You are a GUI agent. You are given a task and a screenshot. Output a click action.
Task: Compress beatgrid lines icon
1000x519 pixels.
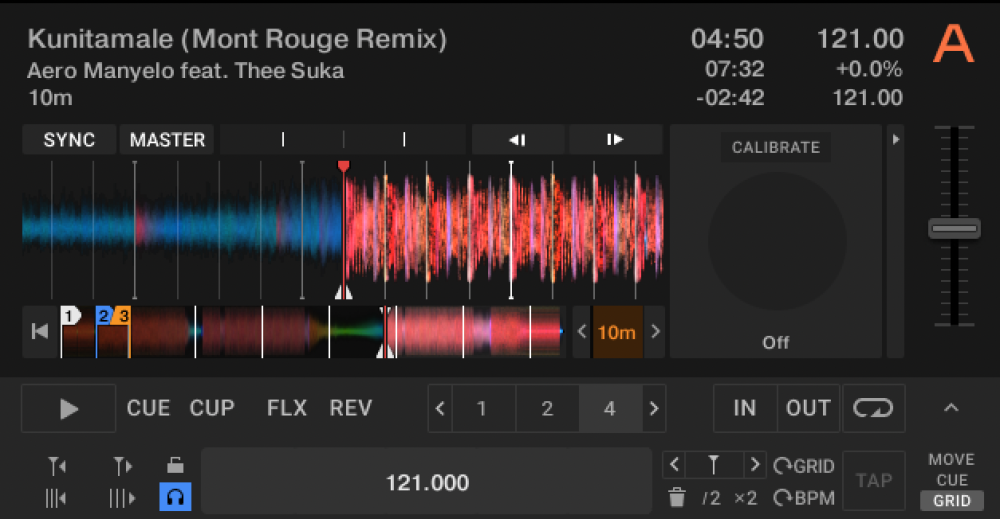(56, 498)
